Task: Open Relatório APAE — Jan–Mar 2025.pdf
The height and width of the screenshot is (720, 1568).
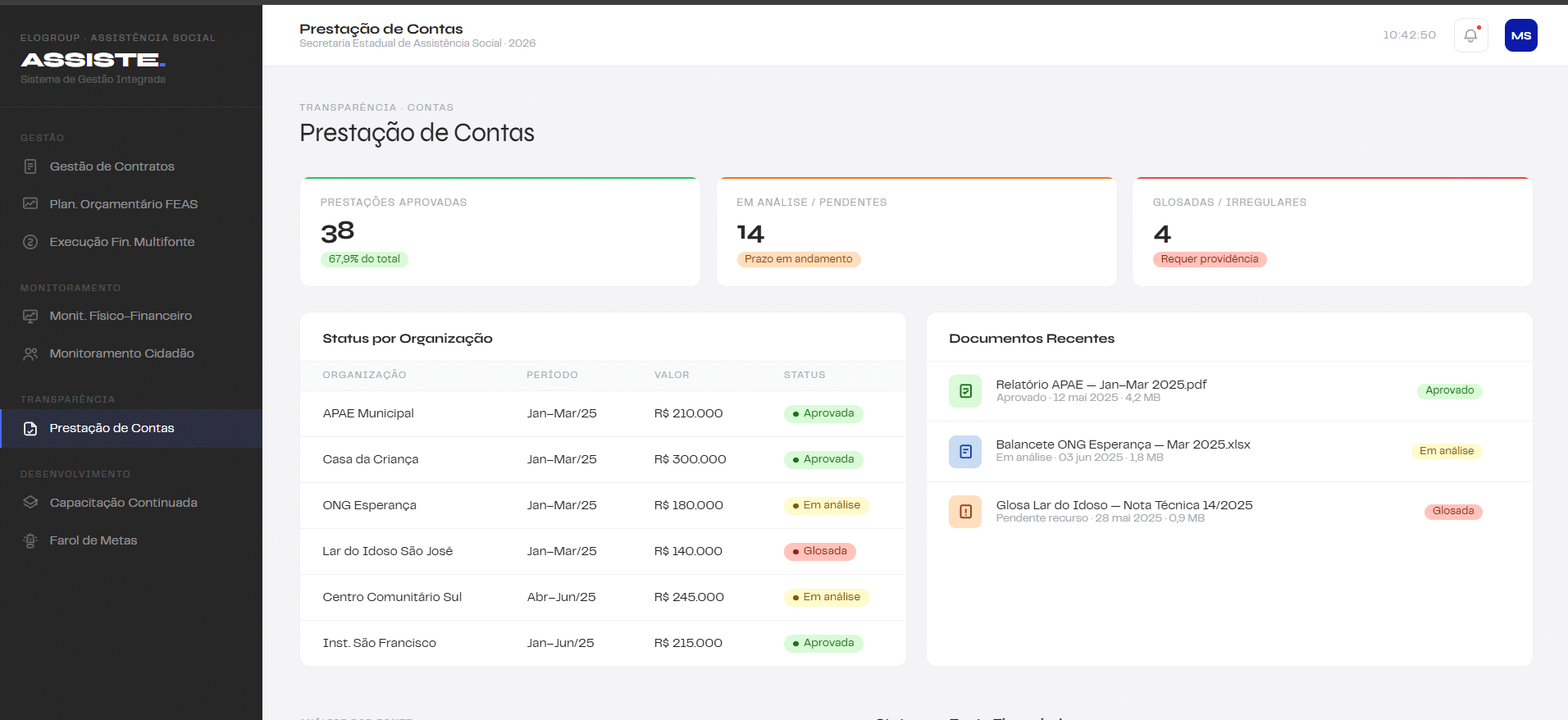Action: click(x=1101, y=385)
